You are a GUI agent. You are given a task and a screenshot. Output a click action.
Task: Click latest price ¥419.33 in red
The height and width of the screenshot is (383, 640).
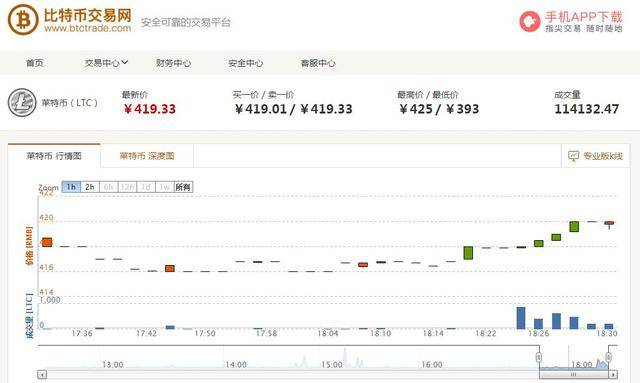(x=150, y=109)
